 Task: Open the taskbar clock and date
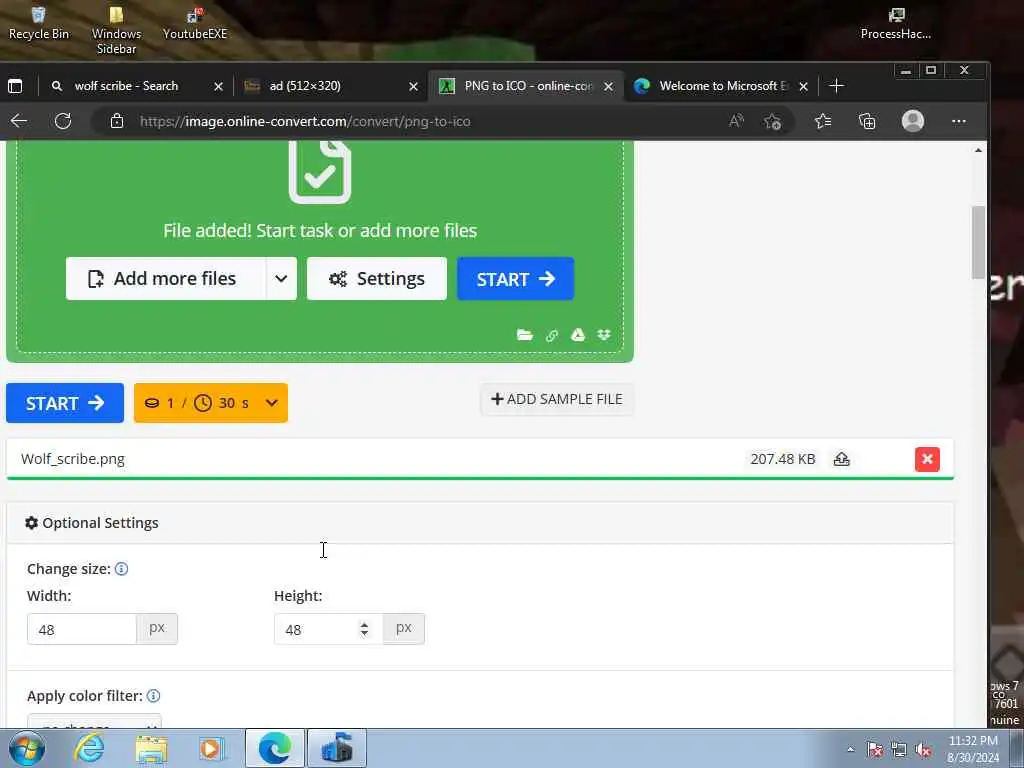[x=973, y=749]
